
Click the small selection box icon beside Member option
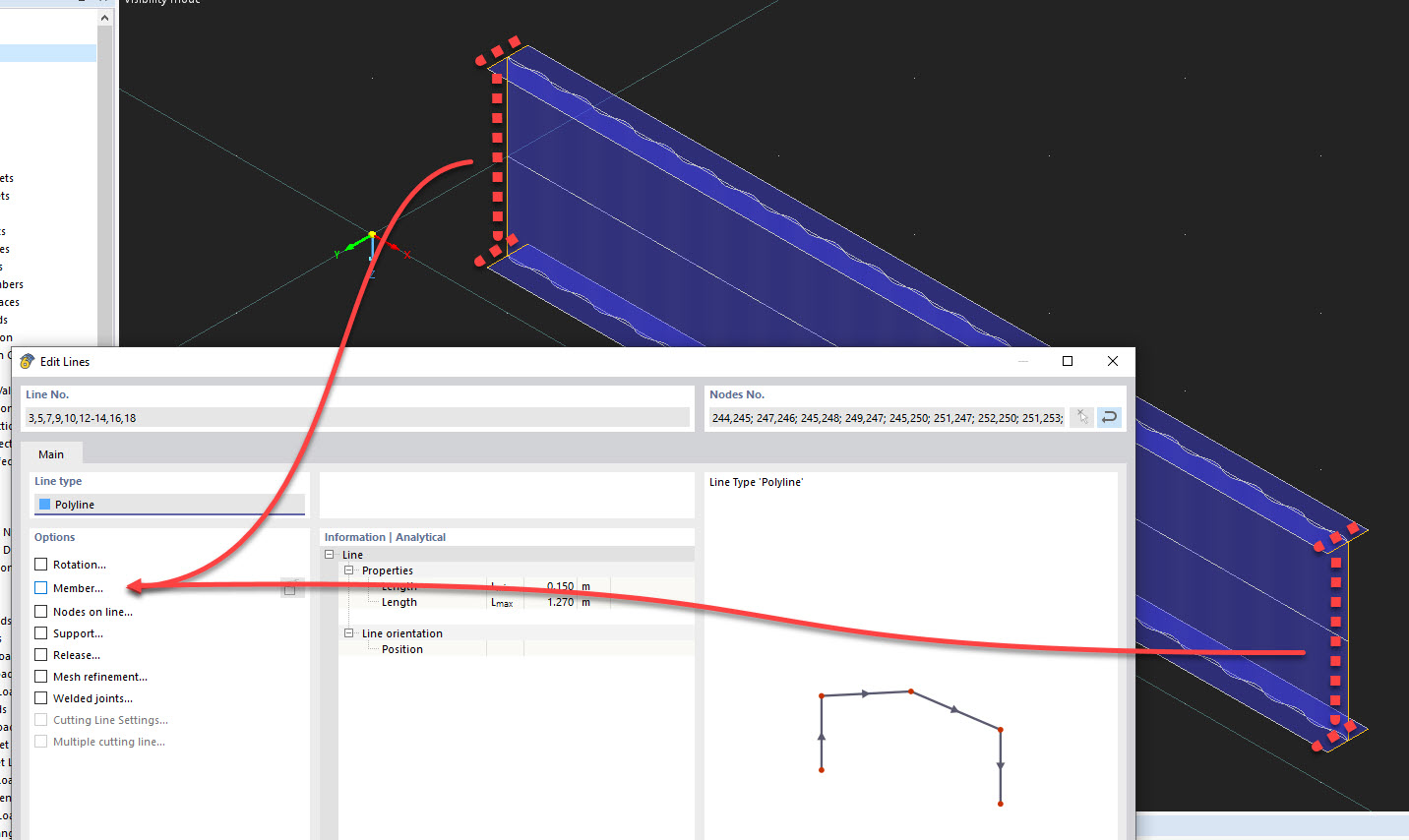(291, 587)
